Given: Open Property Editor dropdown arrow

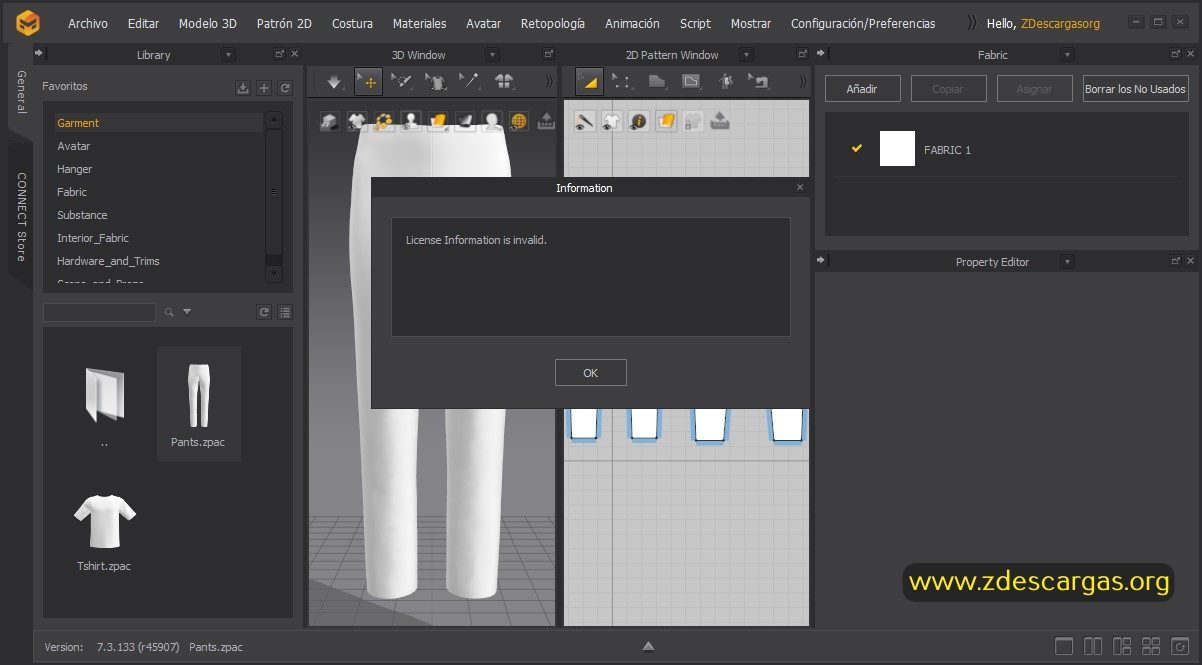Looking at the screenshot, I should [x=1067, y=262].
